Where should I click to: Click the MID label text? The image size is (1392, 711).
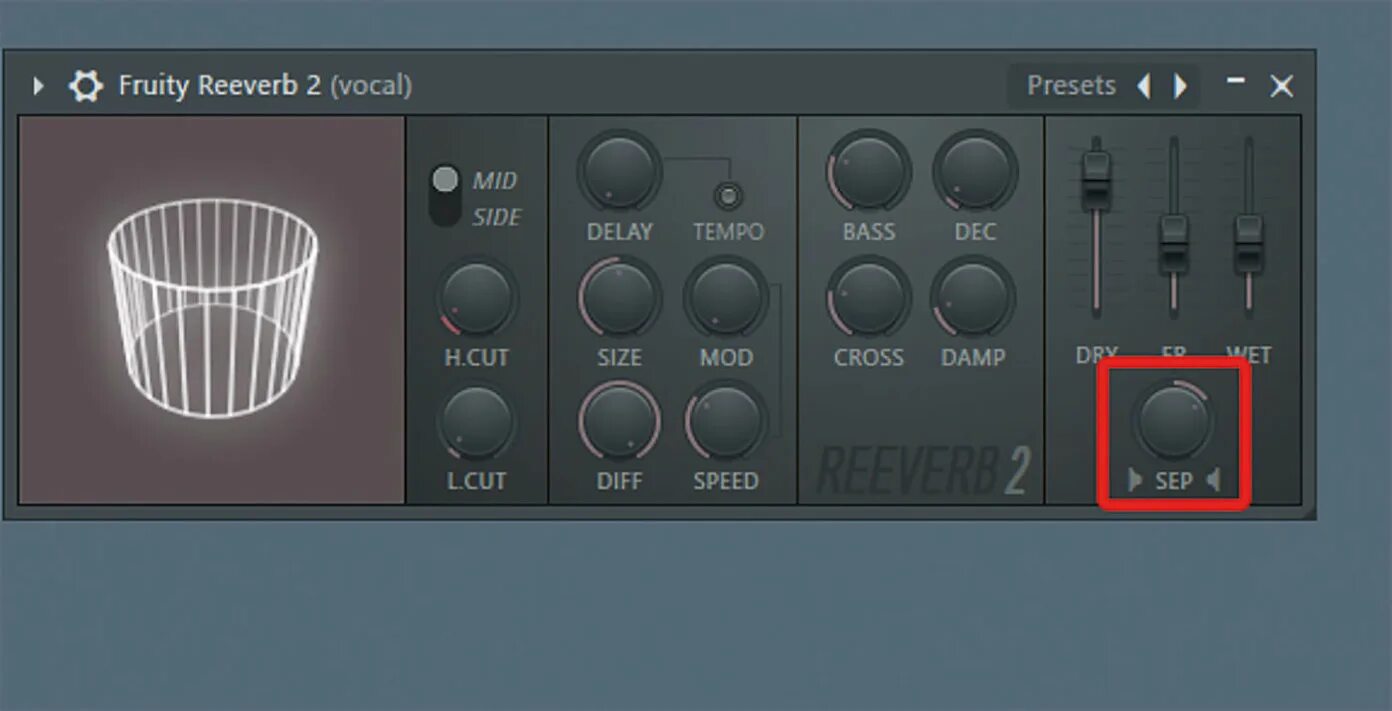(x=495, y=181)
